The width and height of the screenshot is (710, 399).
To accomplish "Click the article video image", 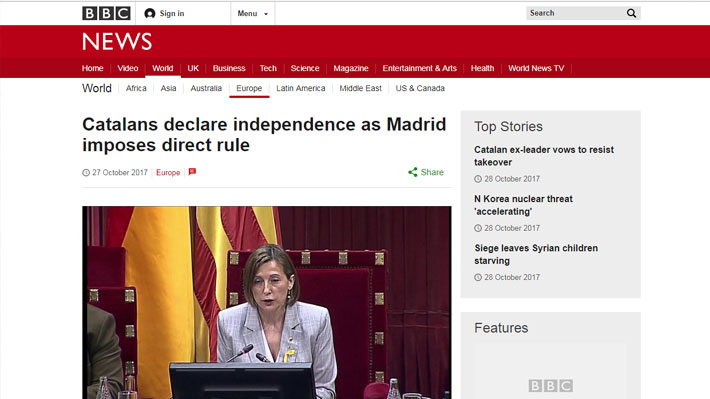I will point(267,303).
